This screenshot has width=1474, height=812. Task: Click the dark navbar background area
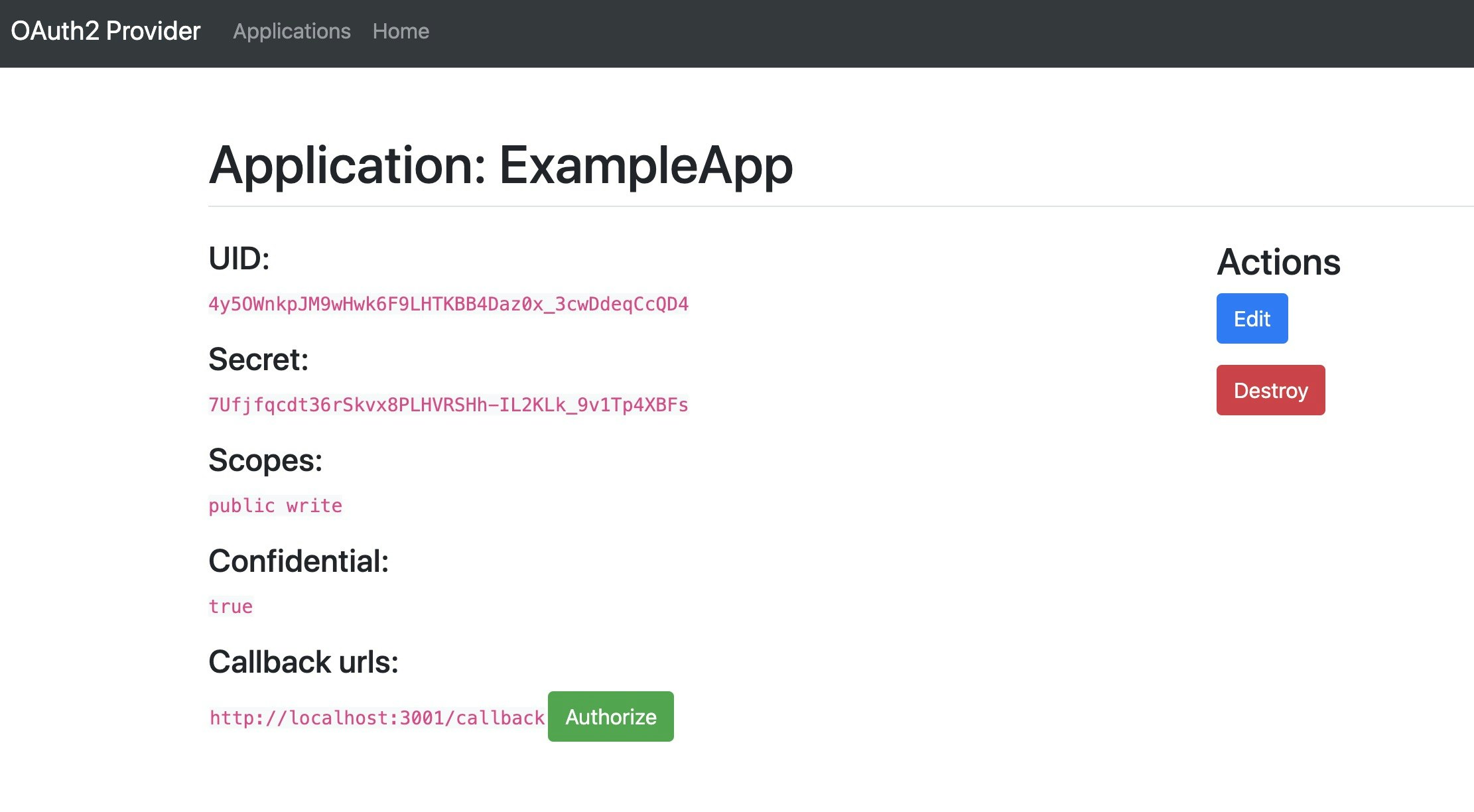[929, 33]
